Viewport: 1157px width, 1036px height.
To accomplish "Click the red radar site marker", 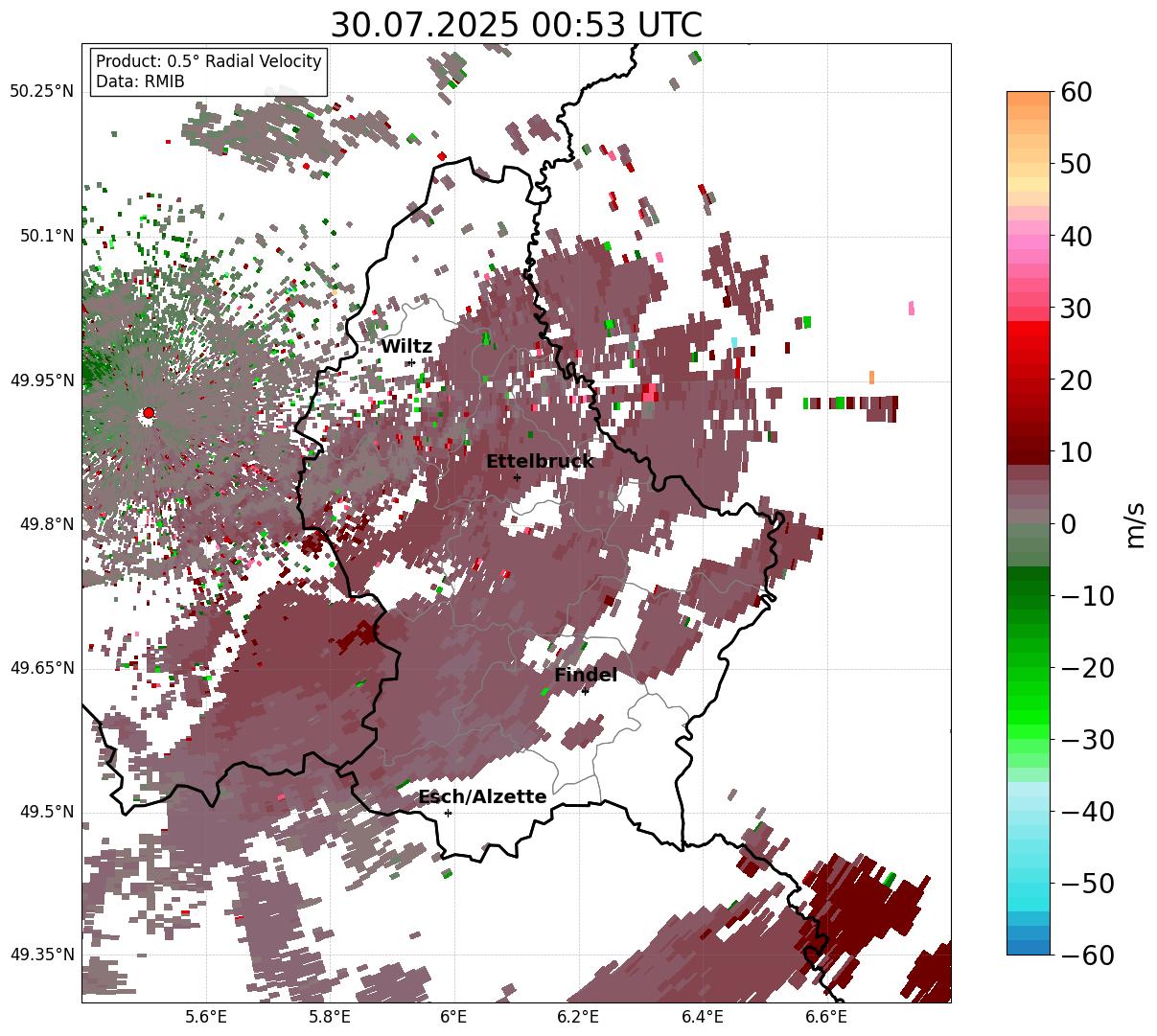I will click(149, 413).
